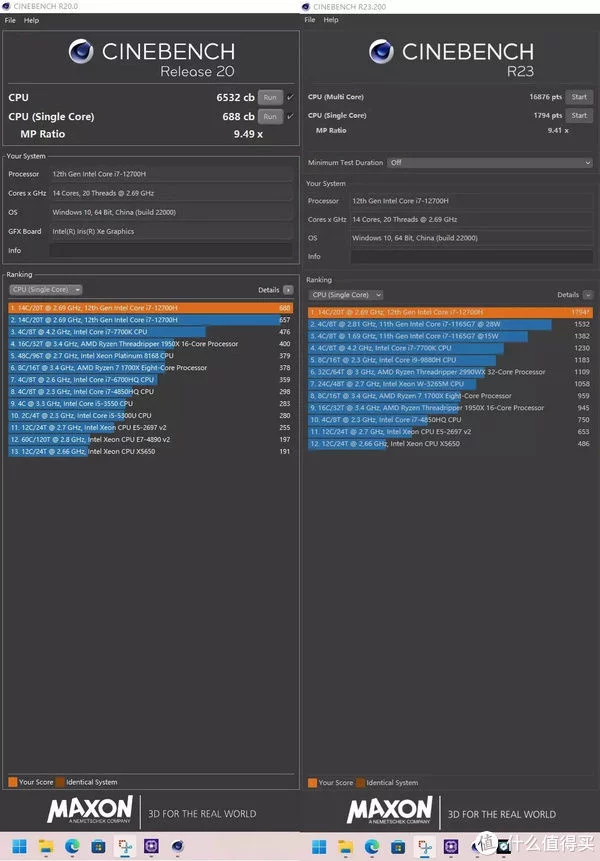Click brown Identical System swatch in R23
Viewport: 600px width, 861px height.
point(360,782)
